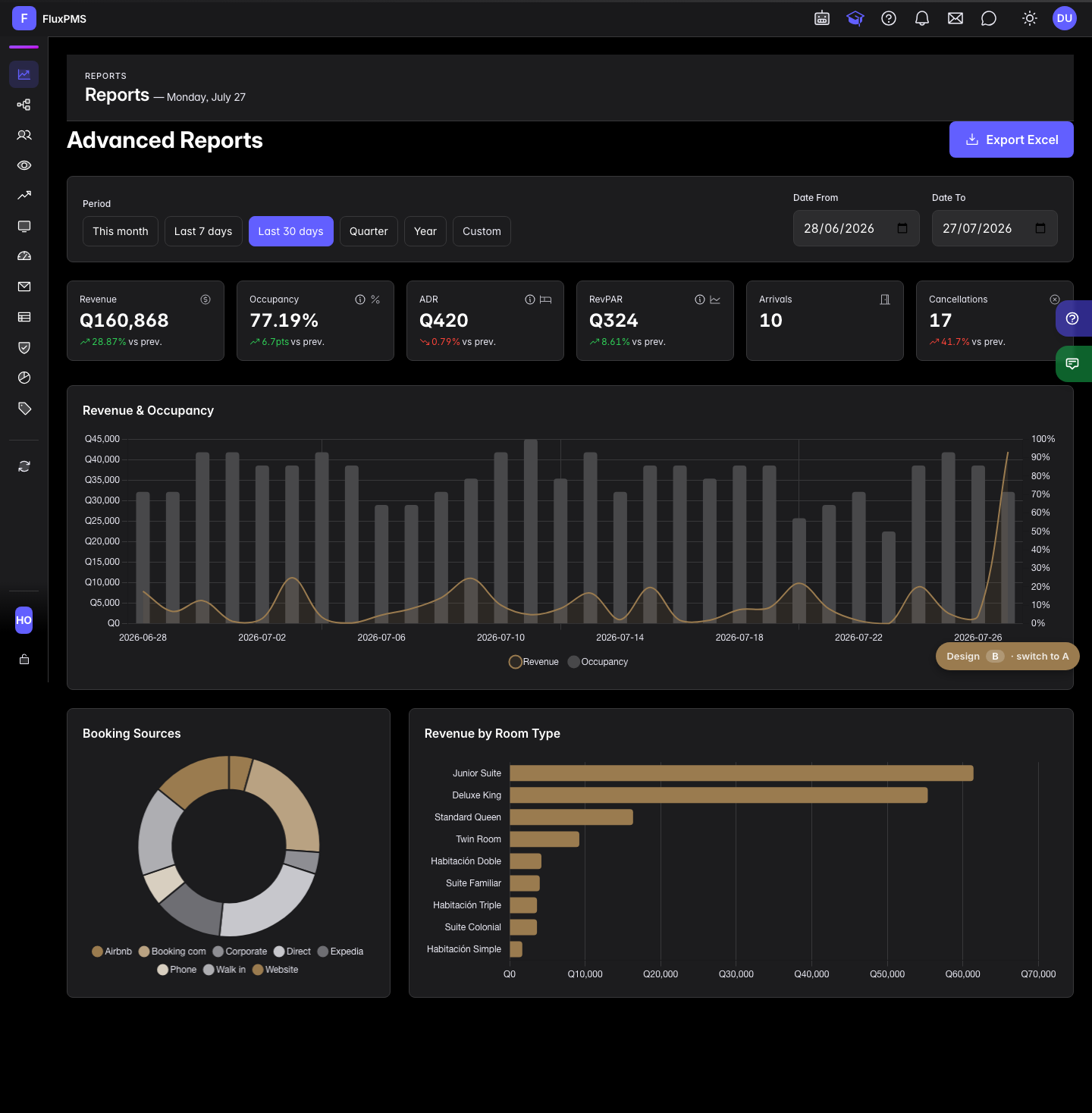Toggle the sun light theme switch
Screen dimensions: 1092x1113
1030,18
